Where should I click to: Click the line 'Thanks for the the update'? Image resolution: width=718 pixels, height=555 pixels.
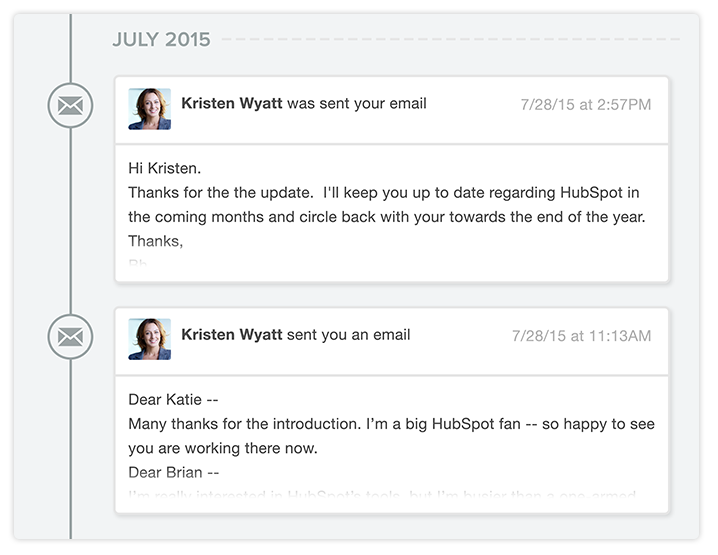384,193
